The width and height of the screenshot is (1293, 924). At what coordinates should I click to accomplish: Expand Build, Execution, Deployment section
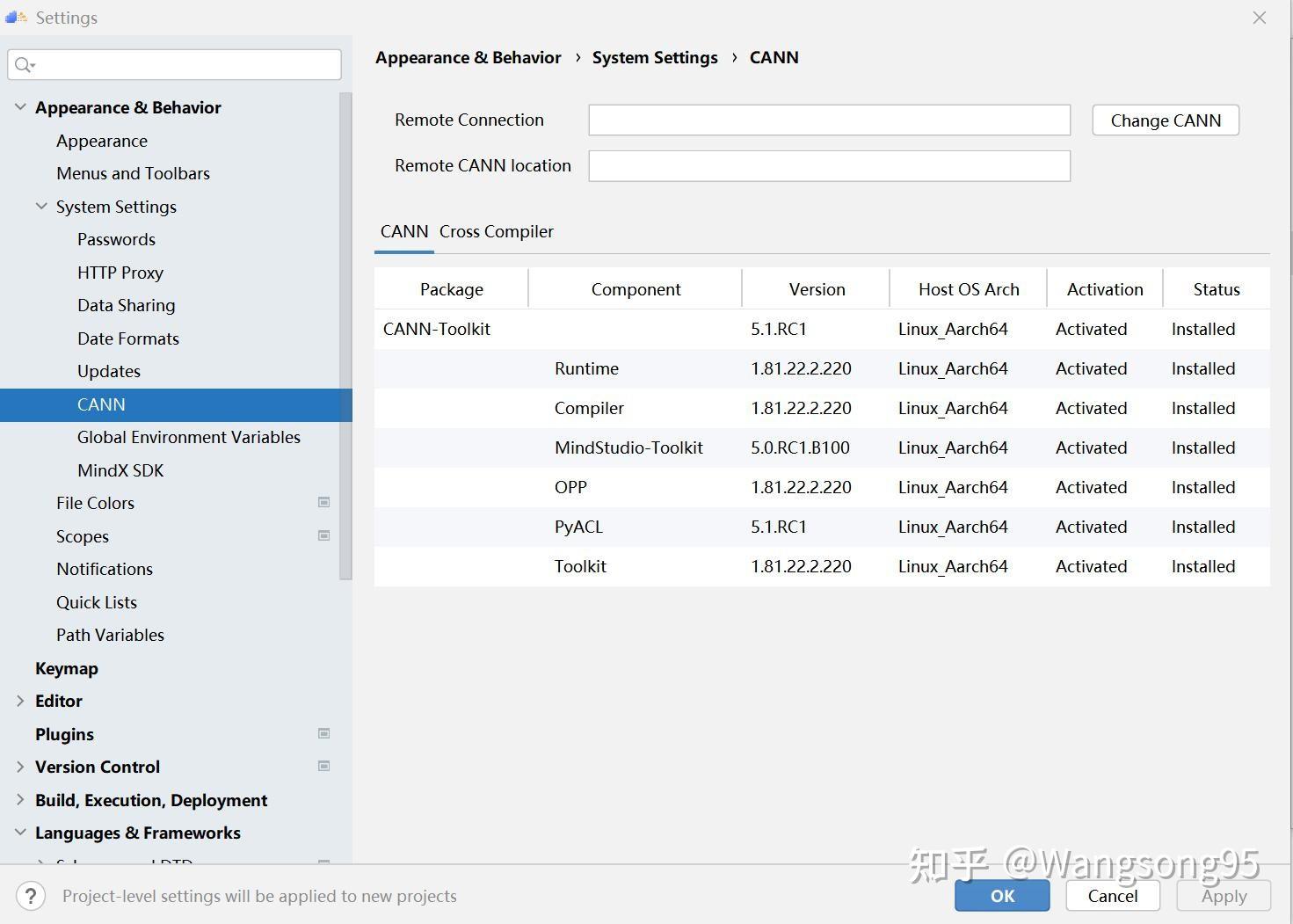[x=20, y=800]
